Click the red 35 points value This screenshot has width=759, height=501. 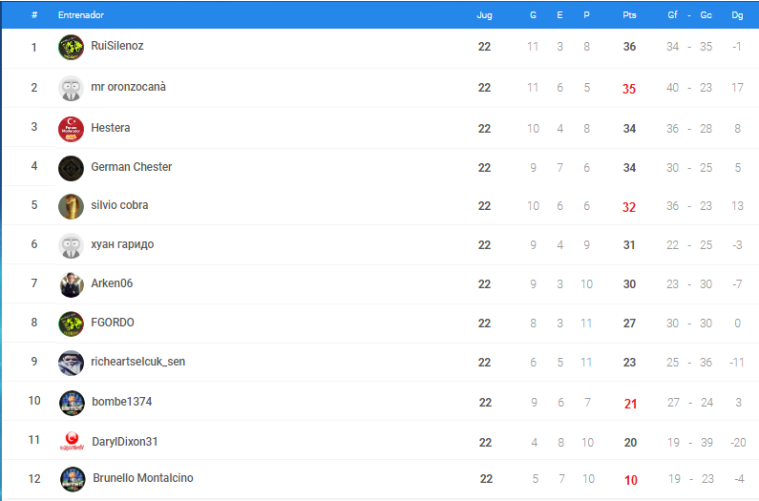629,89
